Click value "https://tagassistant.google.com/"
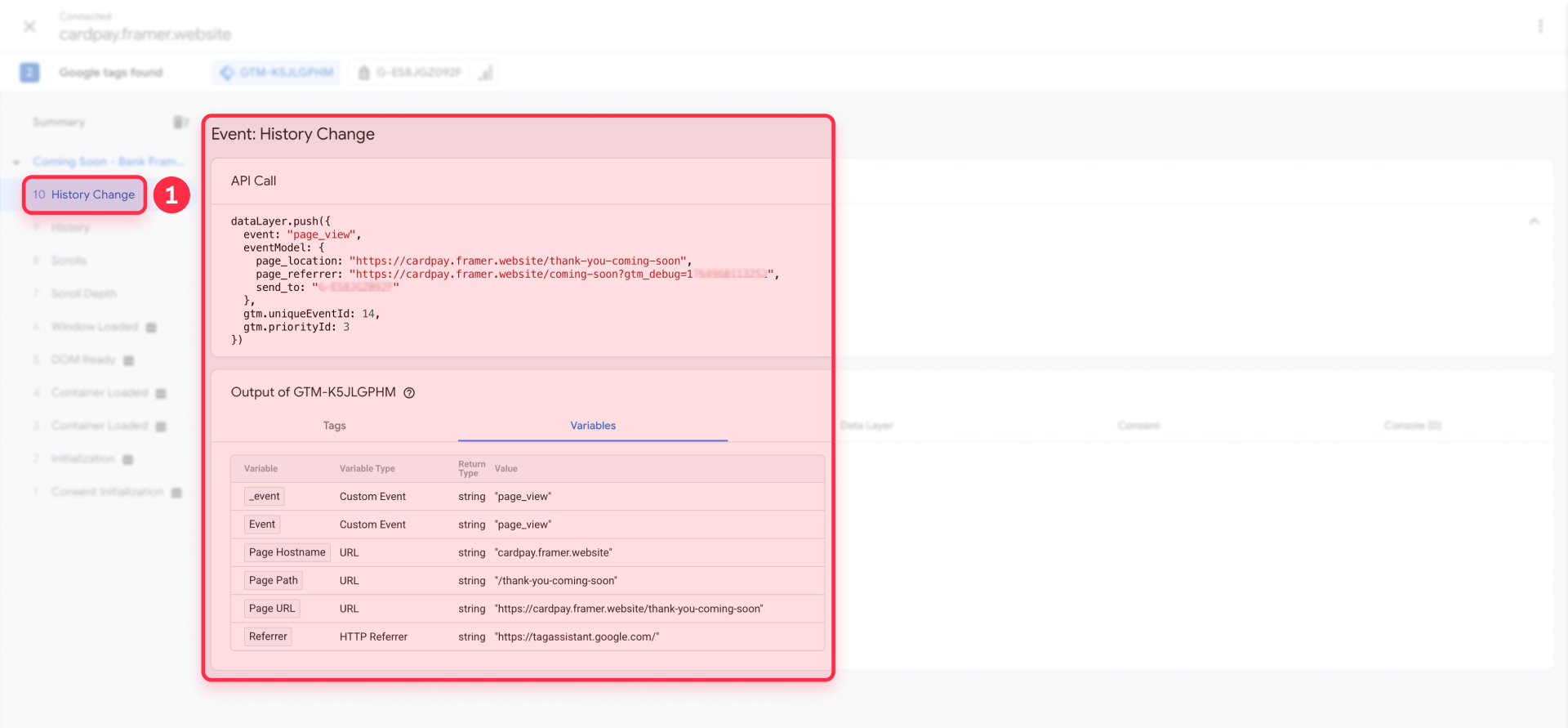Viewport: 1568px width, 728px height. click(577, 637)
